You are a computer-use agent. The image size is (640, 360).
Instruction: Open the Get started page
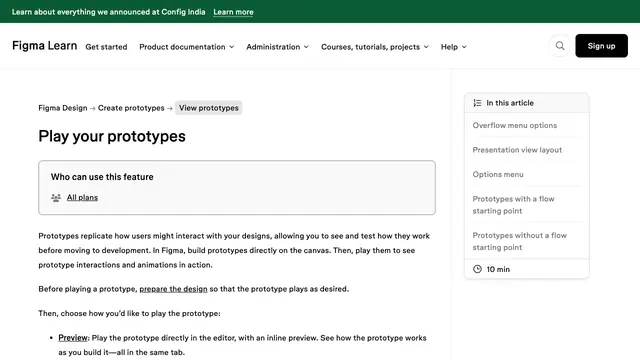coord(106,47)
